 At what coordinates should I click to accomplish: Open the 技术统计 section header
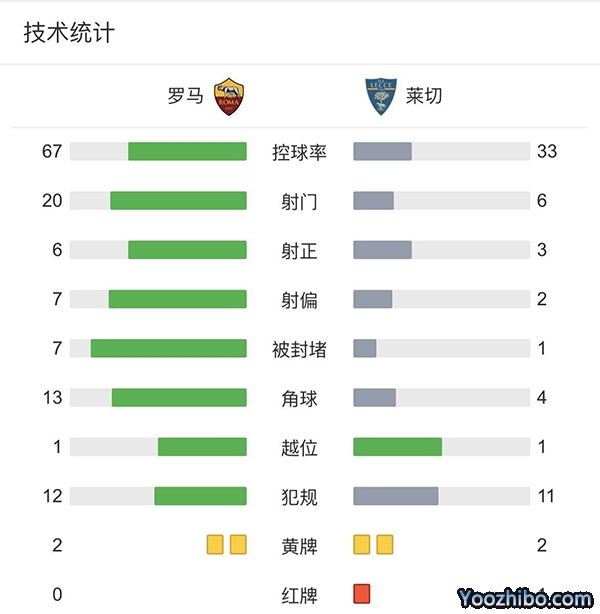coord(69,33)
